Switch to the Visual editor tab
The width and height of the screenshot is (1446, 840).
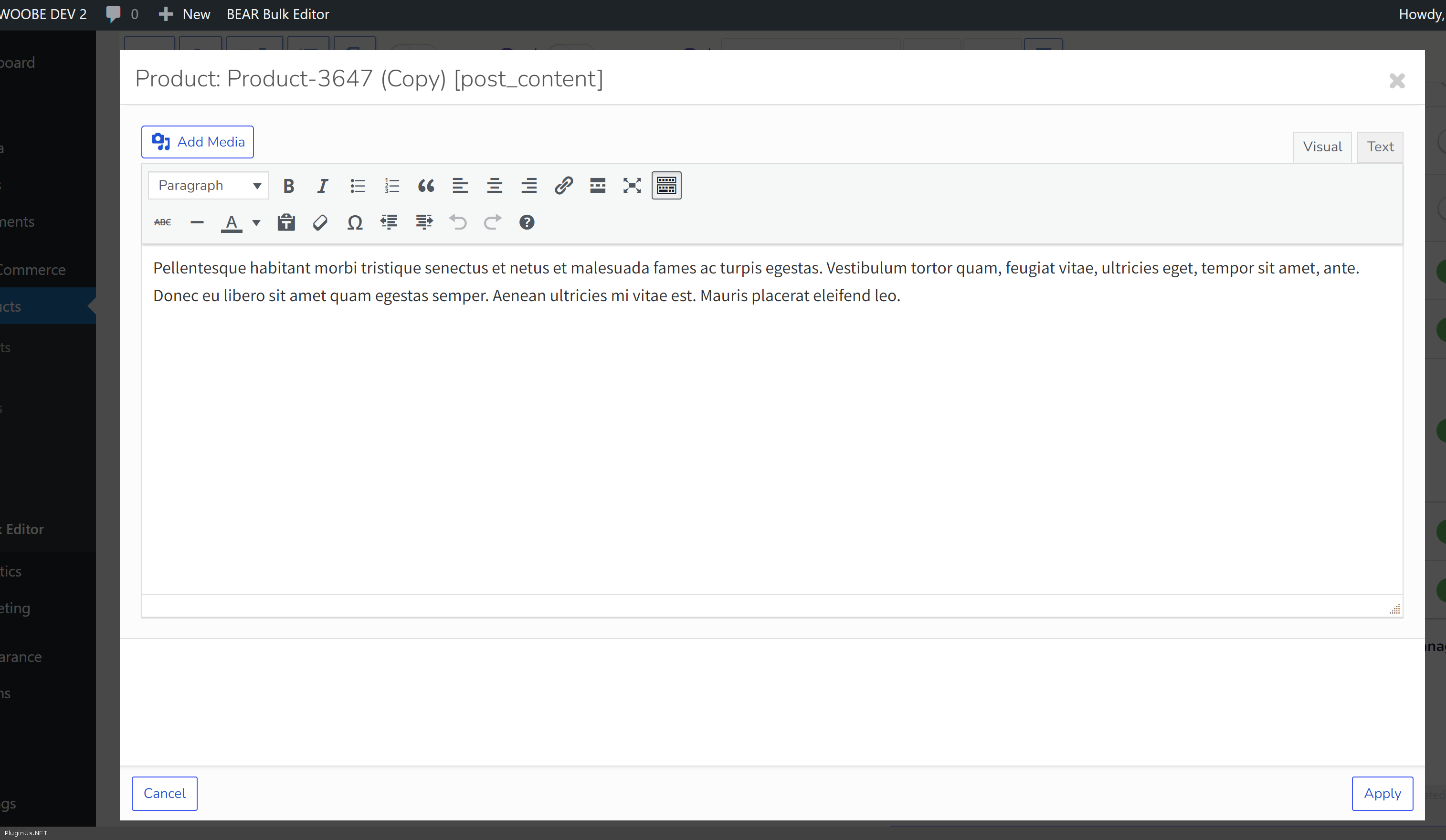click(1322, 147)
